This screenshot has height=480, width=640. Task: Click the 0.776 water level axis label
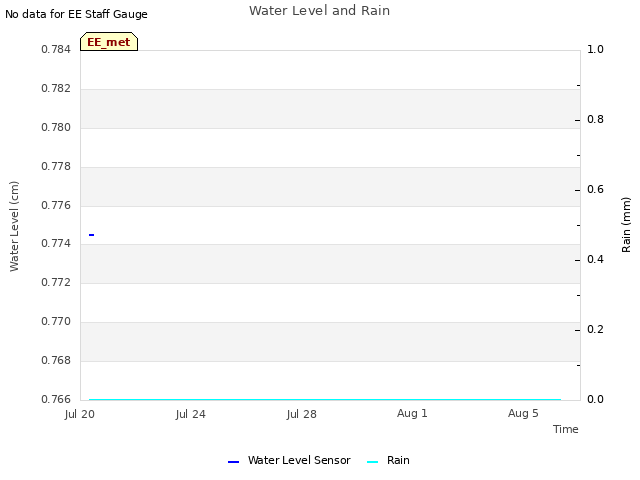[x=56, y=205]
